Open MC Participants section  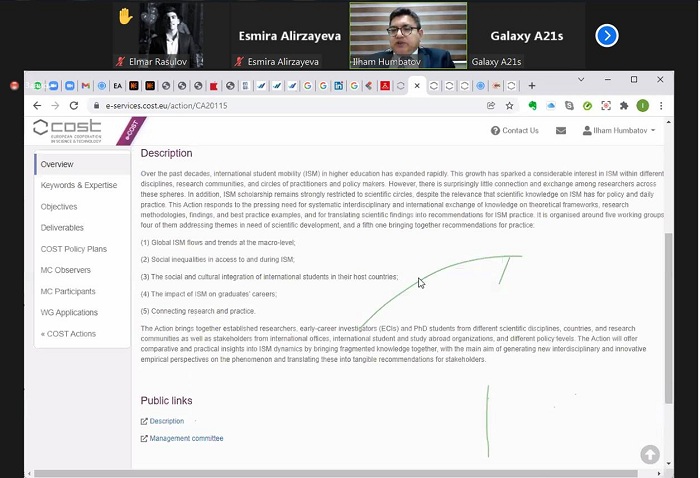[x=68, y=291]
